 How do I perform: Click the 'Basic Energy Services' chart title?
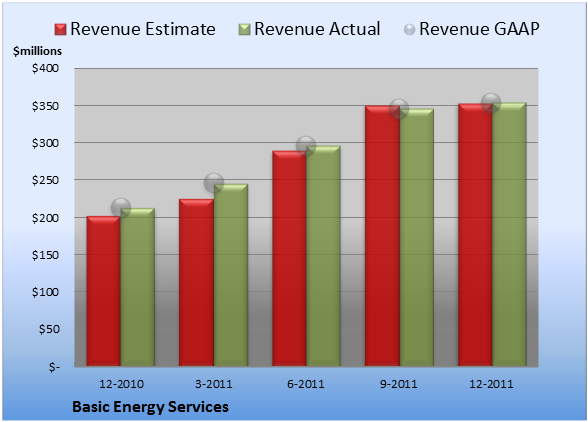click(150, 407)
